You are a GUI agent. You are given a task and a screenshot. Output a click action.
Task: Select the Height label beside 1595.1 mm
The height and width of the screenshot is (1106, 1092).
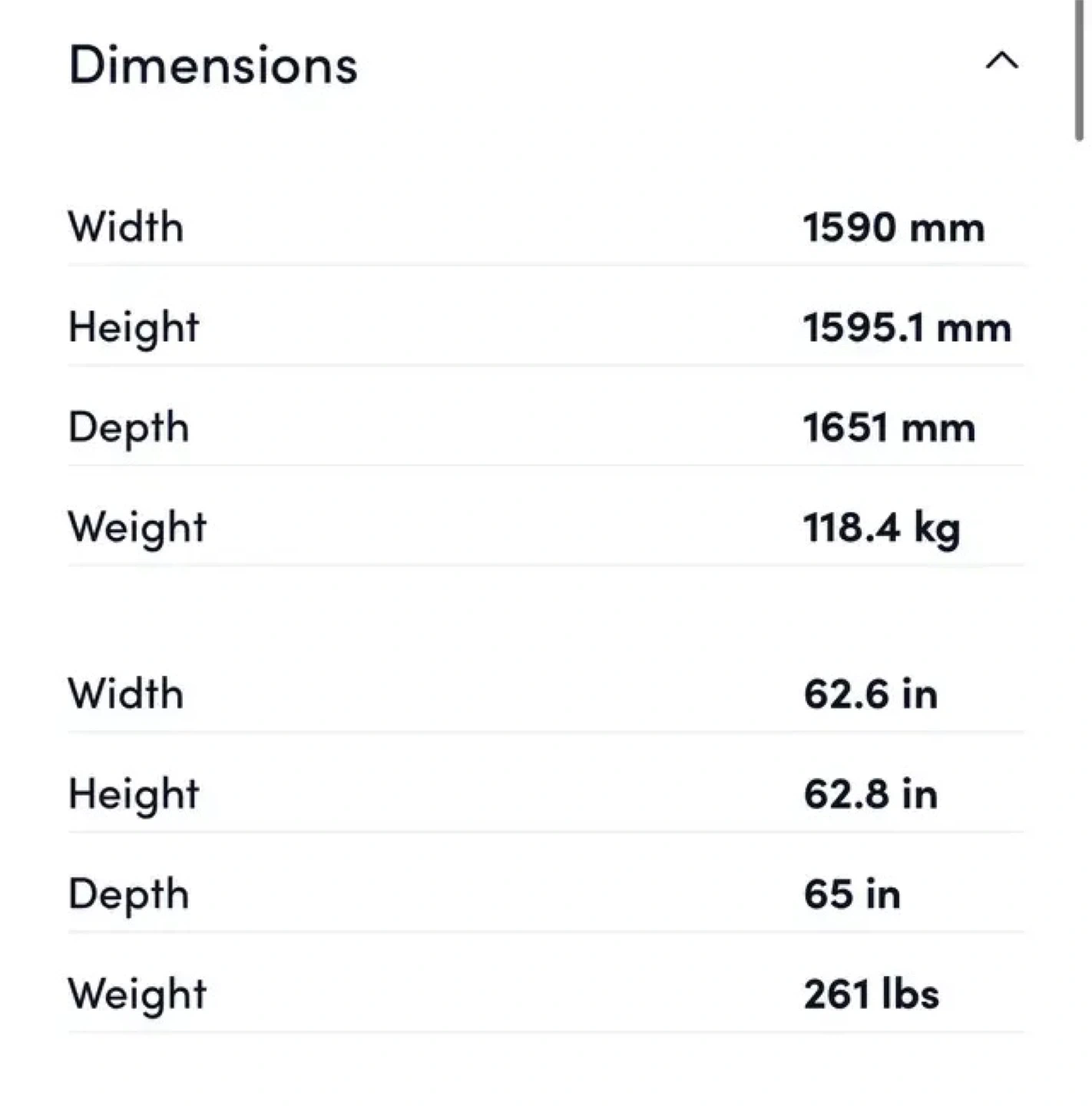point(134,328)
